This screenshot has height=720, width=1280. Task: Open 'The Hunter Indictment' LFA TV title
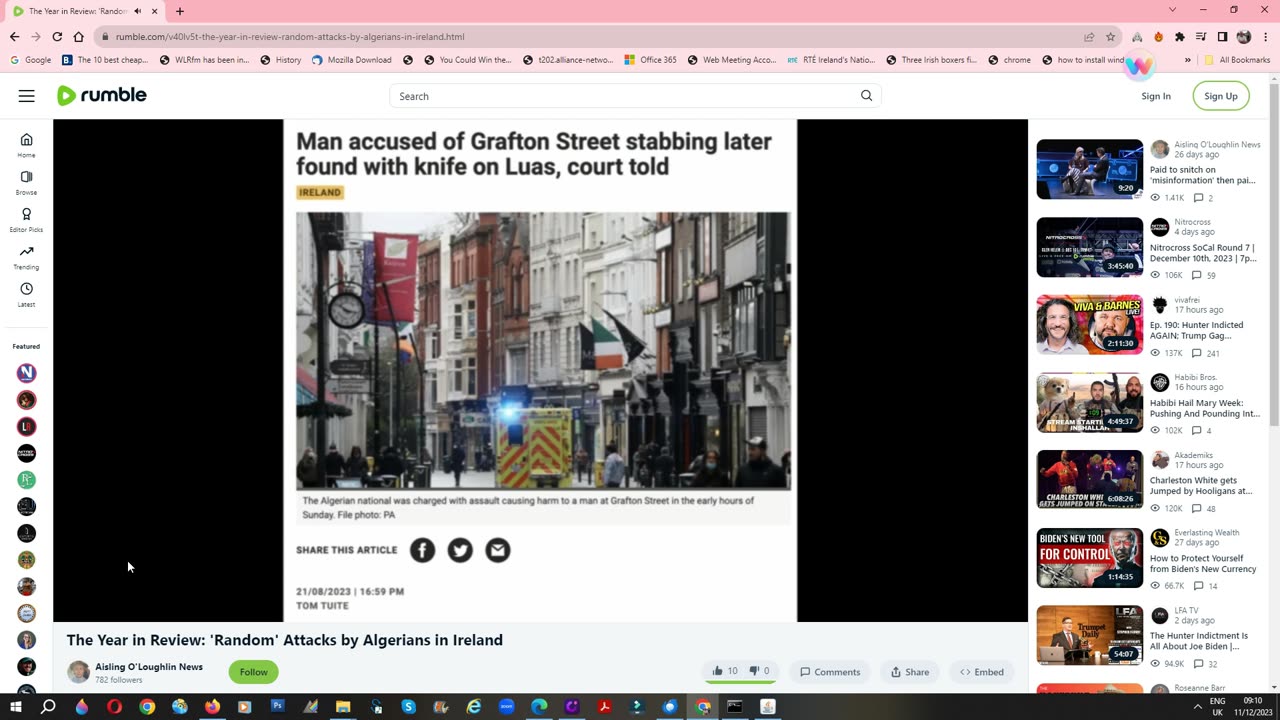point(1199,641)
